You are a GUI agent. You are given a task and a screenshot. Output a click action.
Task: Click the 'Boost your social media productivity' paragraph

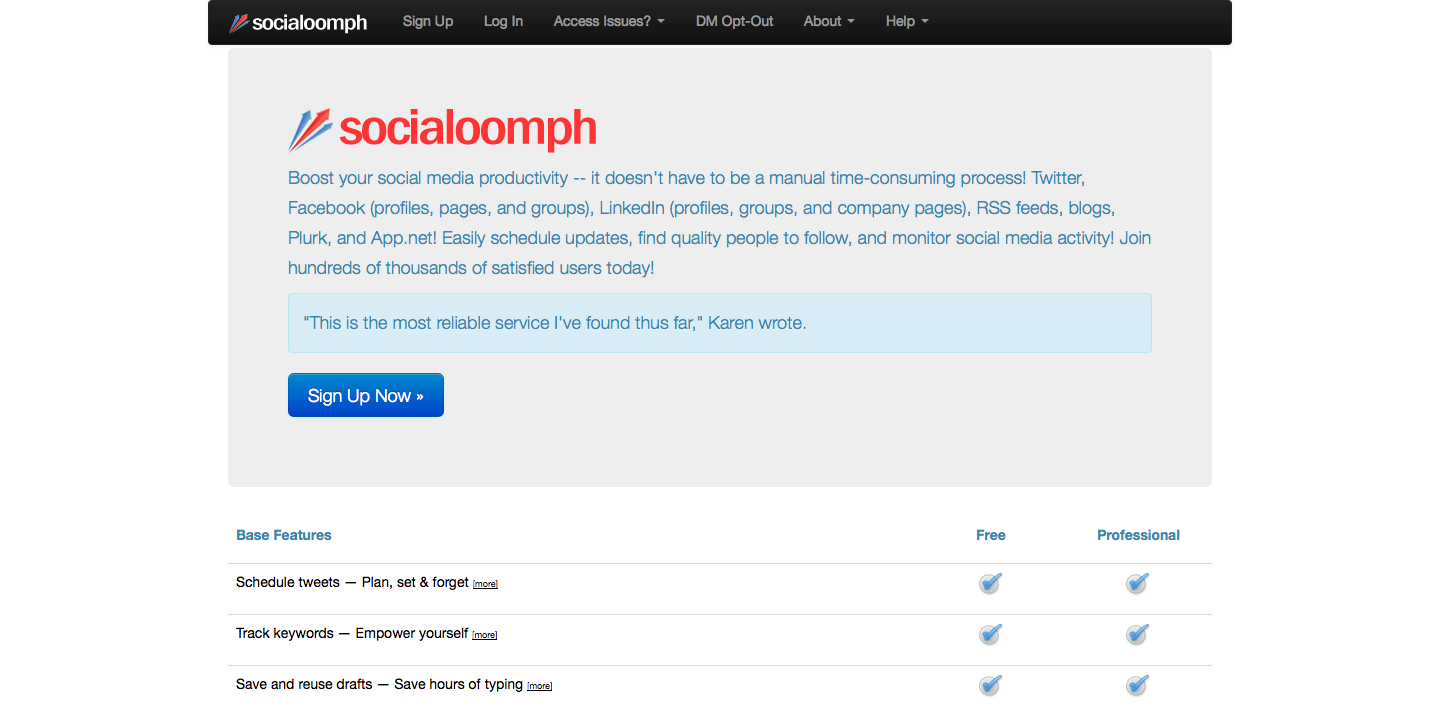pyautogui.click(x=720, y=223)
